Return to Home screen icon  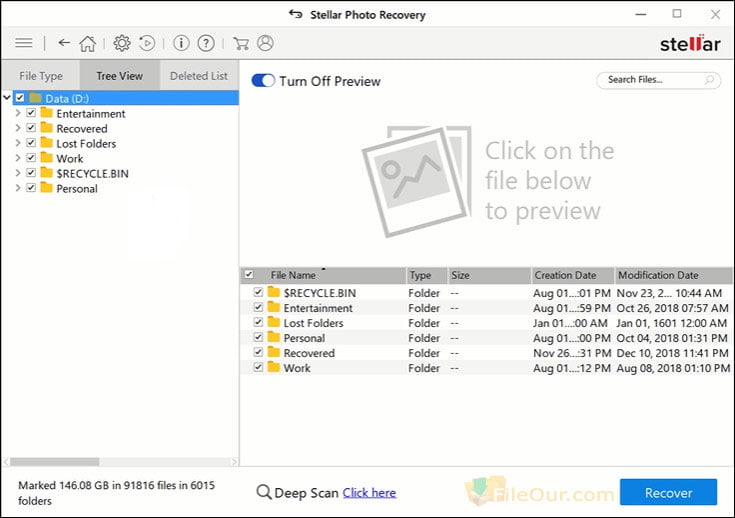(88, 44)
